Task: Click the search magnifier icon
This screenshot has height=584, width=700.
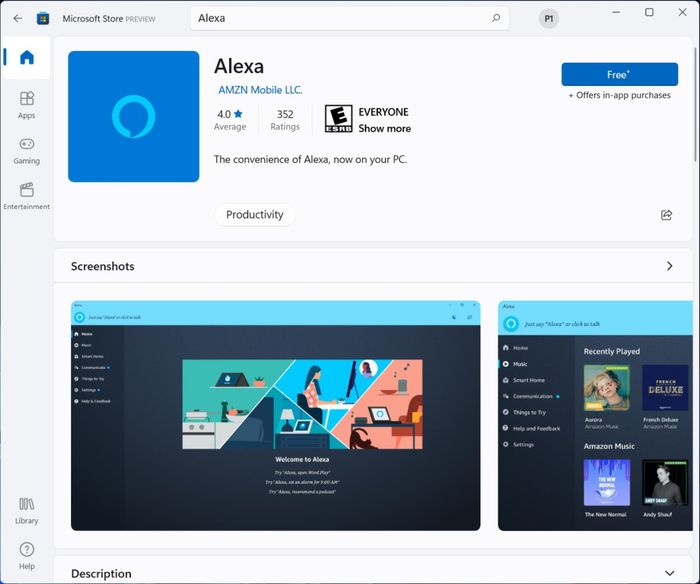Action: coord(496,18)
